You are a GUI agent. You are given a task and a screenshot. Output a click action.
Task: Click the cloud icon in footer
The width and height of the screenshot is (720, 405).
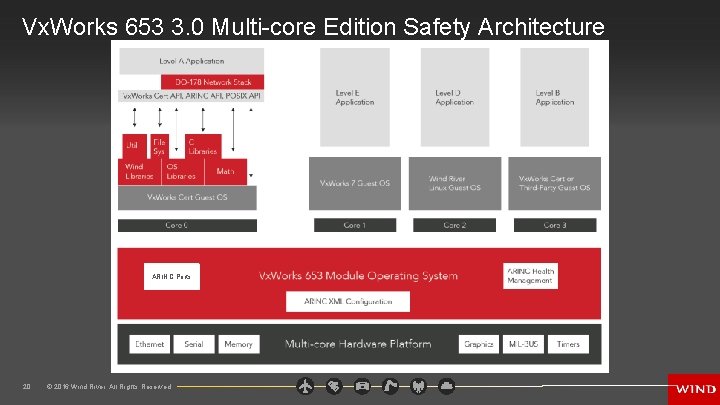[446, 386]
